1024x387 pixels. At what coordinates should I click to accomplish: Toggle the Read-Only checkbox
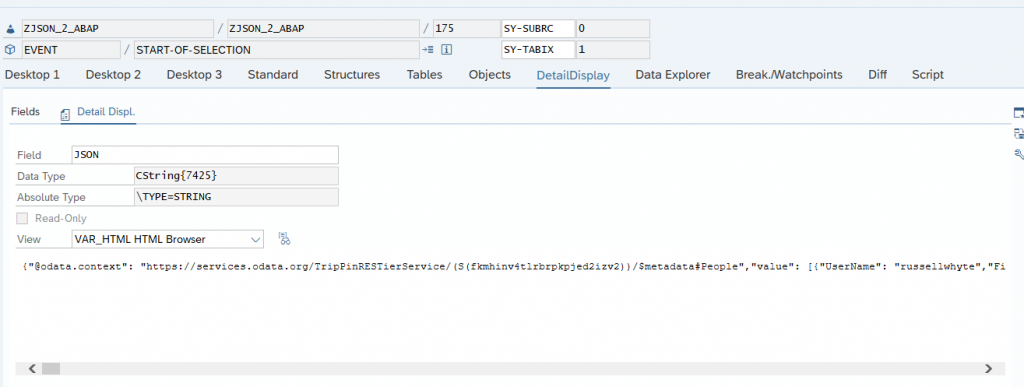tap(22, 219)
